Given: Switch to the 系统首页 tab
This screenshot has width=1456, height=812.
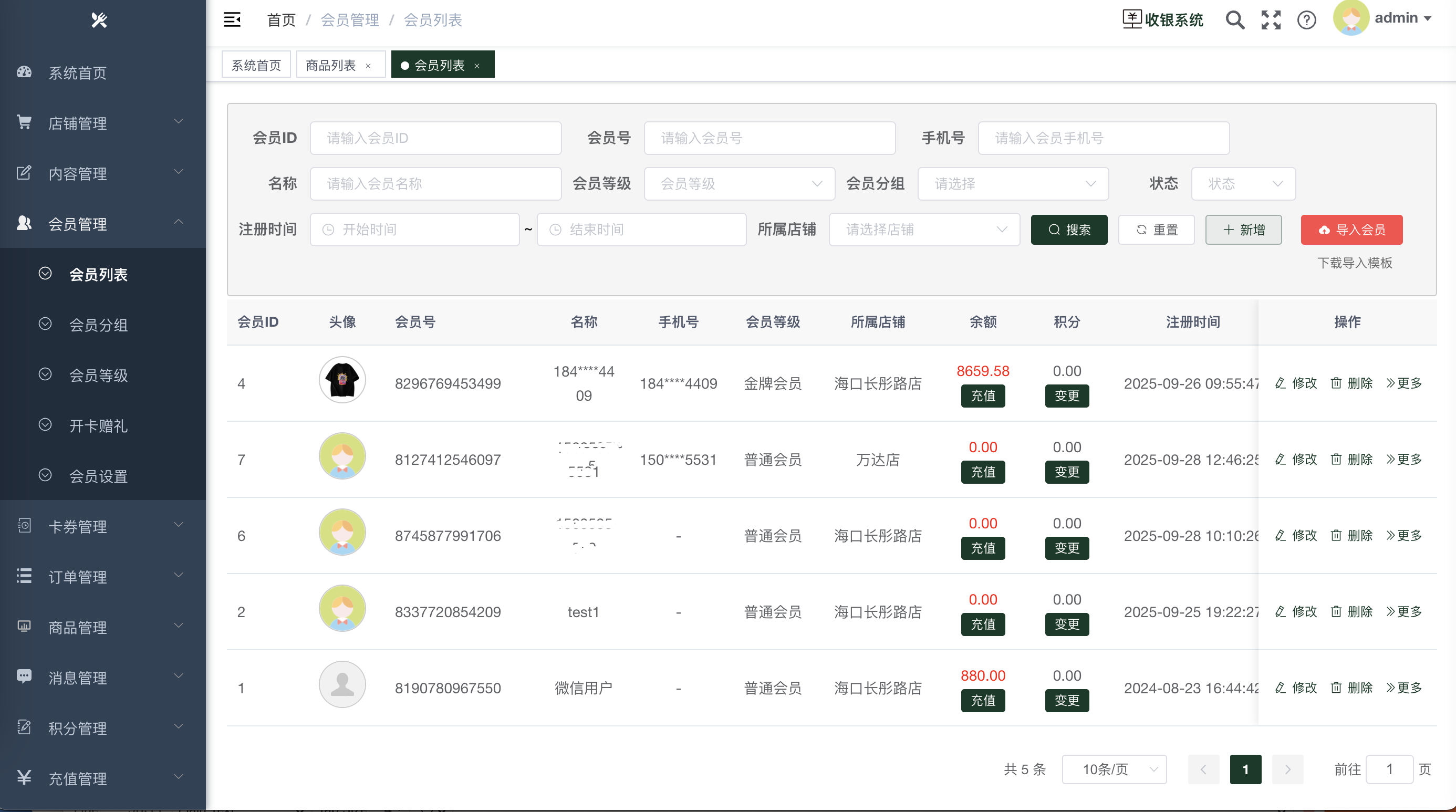Looking at the screenshot, I should [x=256, y=66].
